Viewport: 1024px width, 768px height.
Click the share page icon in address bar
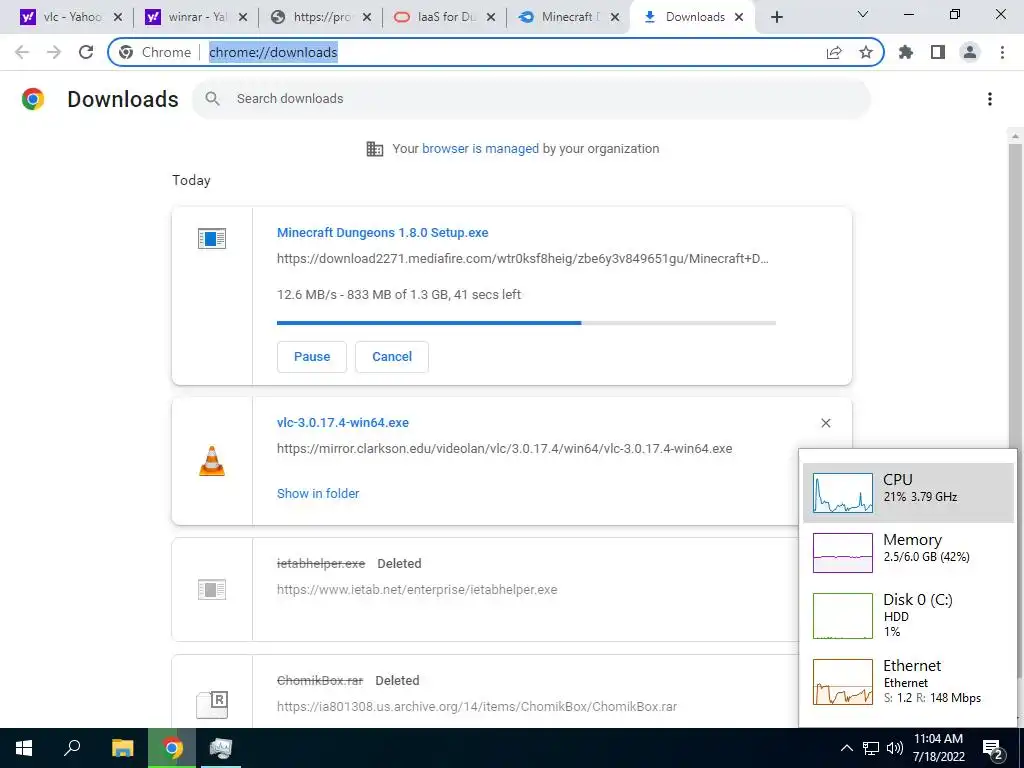[834, 52]
